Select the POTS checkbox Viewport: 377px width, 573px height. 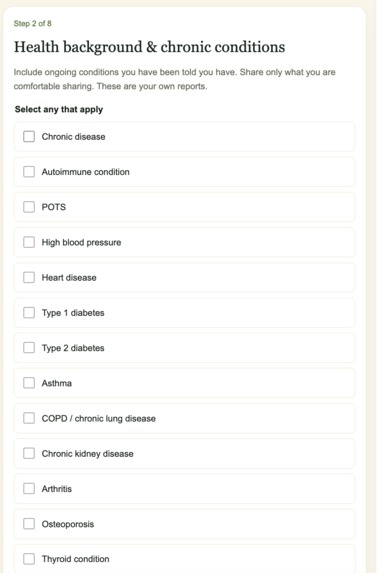tap(29, 207)
